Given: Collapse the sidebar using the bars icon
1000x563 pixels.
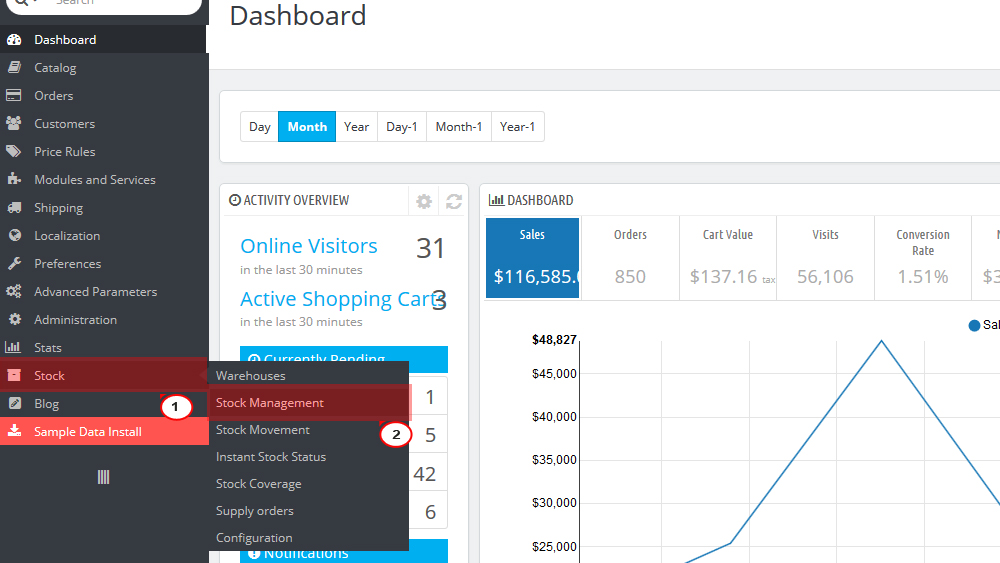Looking at the screenshot, I should coord(103,477).
